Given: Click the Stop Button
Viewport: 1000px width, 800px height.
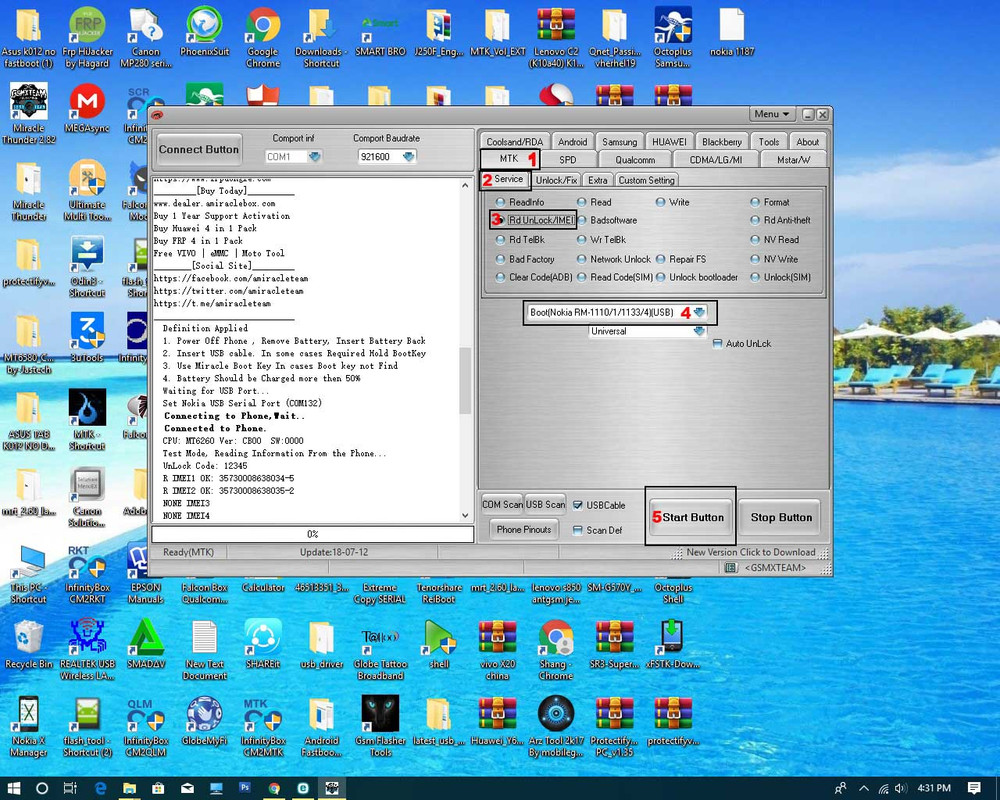Looking at the screenshot, I should tap(781, 517).
